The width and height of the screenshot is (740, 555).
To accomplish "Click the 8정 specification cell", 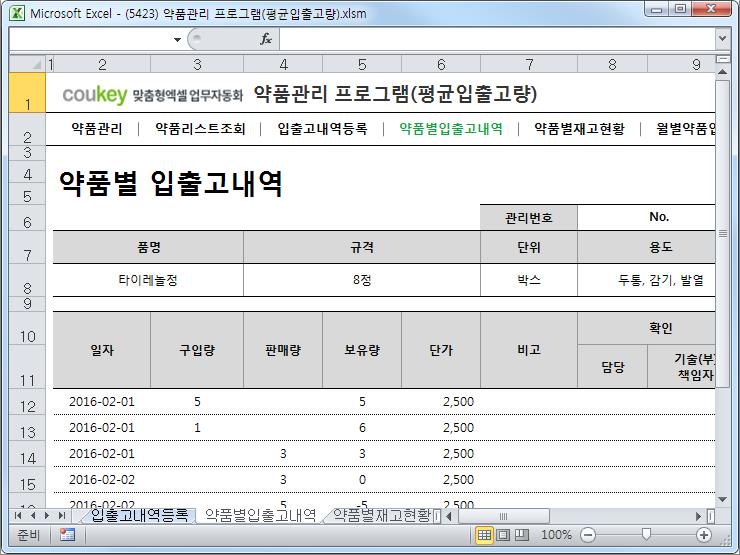I will click(x=362, y=280).
